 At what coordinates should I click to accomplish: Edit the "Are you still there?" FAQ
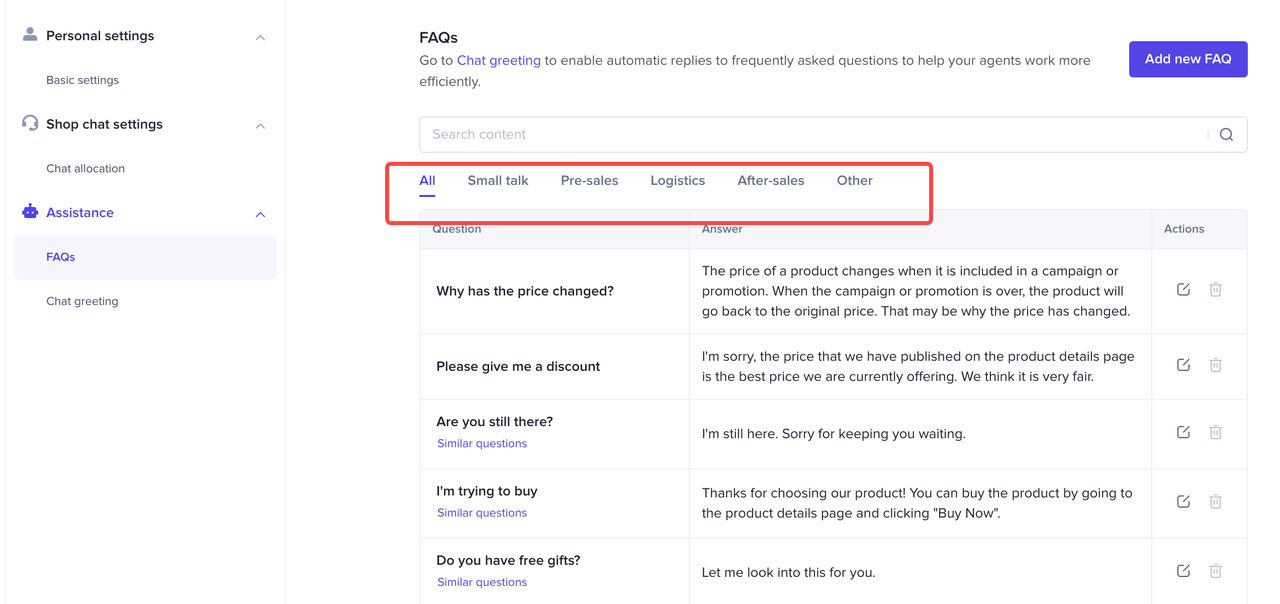(1183, 432)
